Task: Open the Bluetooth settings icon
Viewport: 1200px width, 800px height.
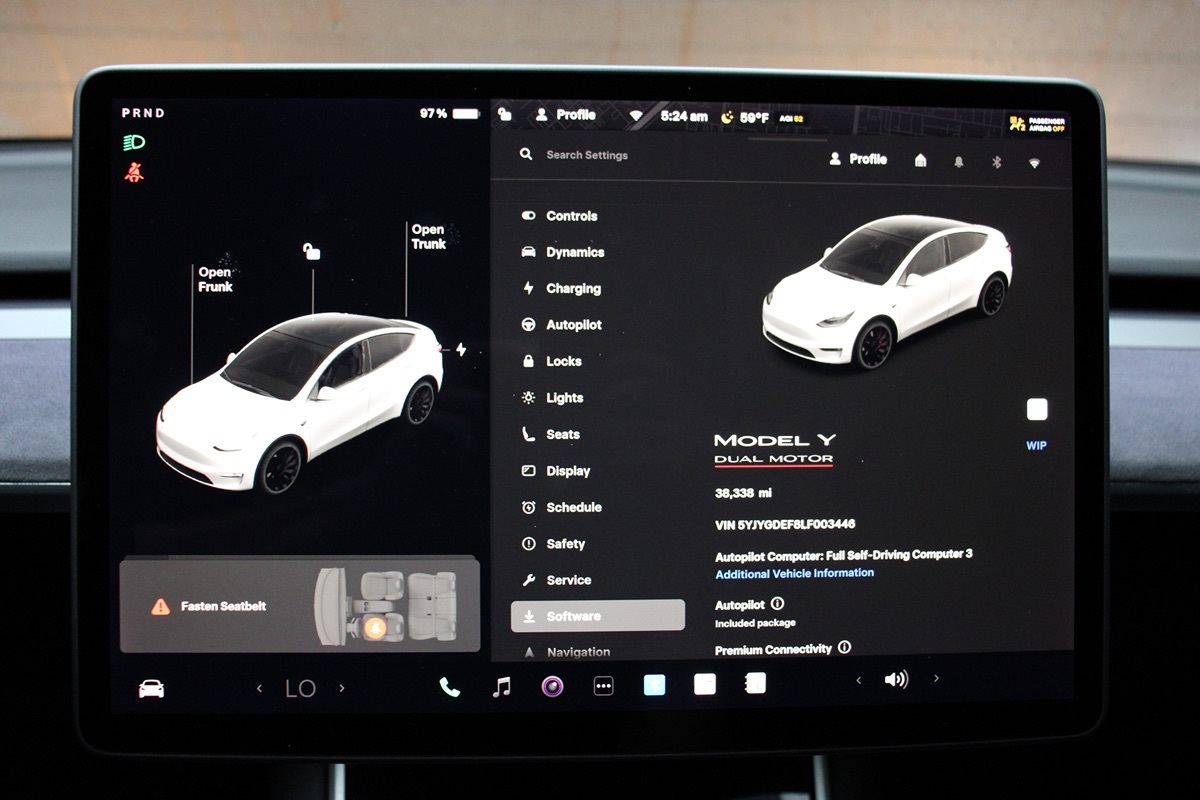Action: (x=996, y=161)
